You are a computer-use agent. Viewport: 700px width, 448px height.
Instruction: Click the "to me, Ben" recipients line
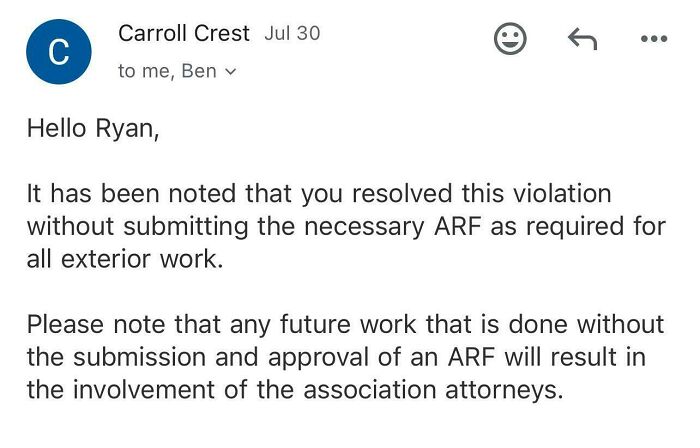tap(168, 71)
